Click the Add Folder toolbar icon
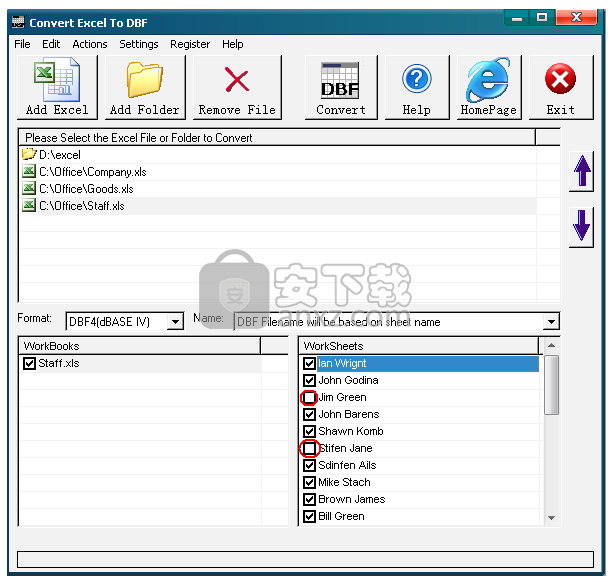This screenshot has height=582, width=614. pos(145,87)
